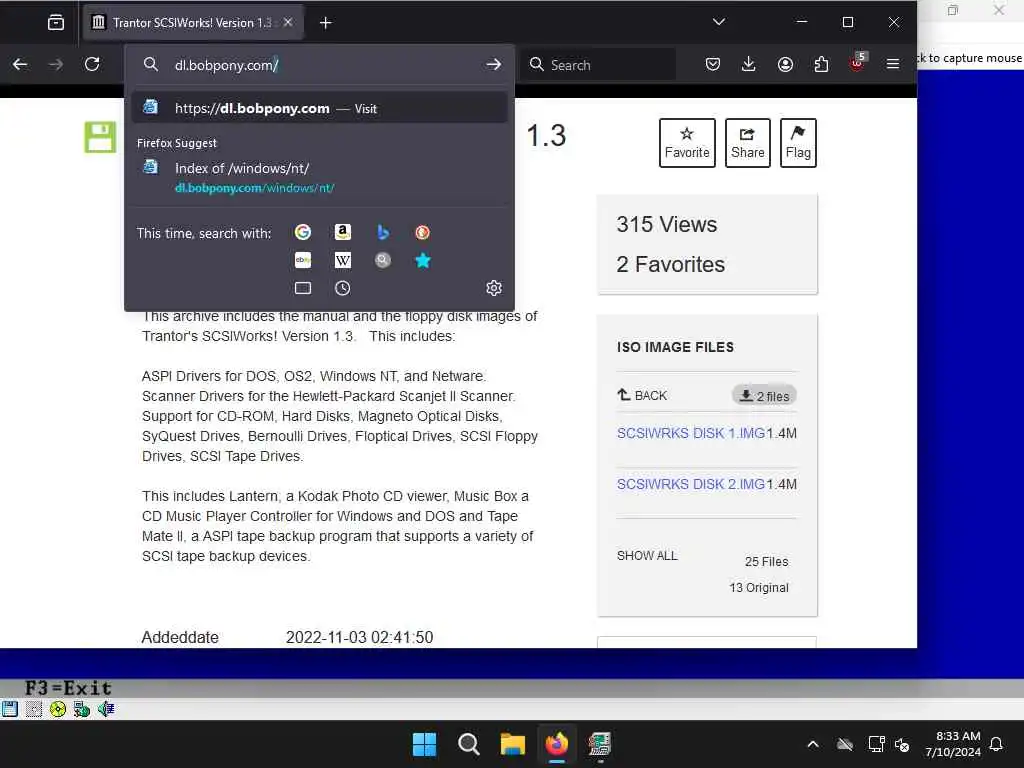Open Windows taskbar Search

point(469,744)
